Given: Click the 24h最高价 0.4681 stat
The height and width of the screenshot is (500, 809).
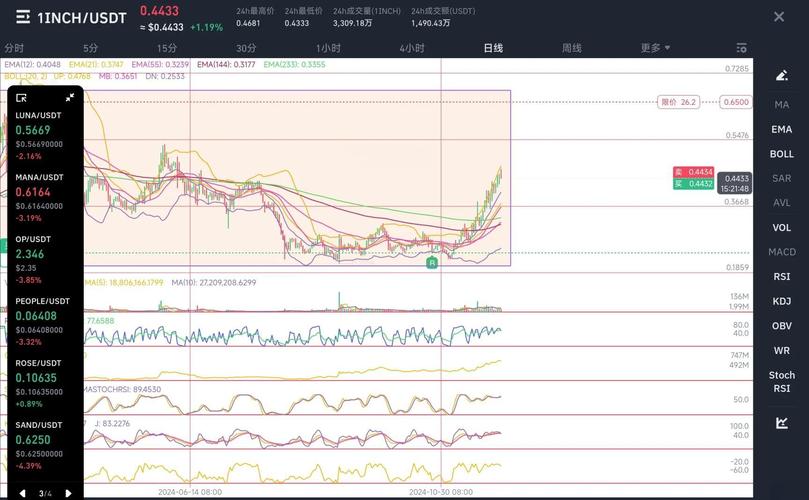Looking at the screenshot, I should pyautogui.click(x=255, y=17).
